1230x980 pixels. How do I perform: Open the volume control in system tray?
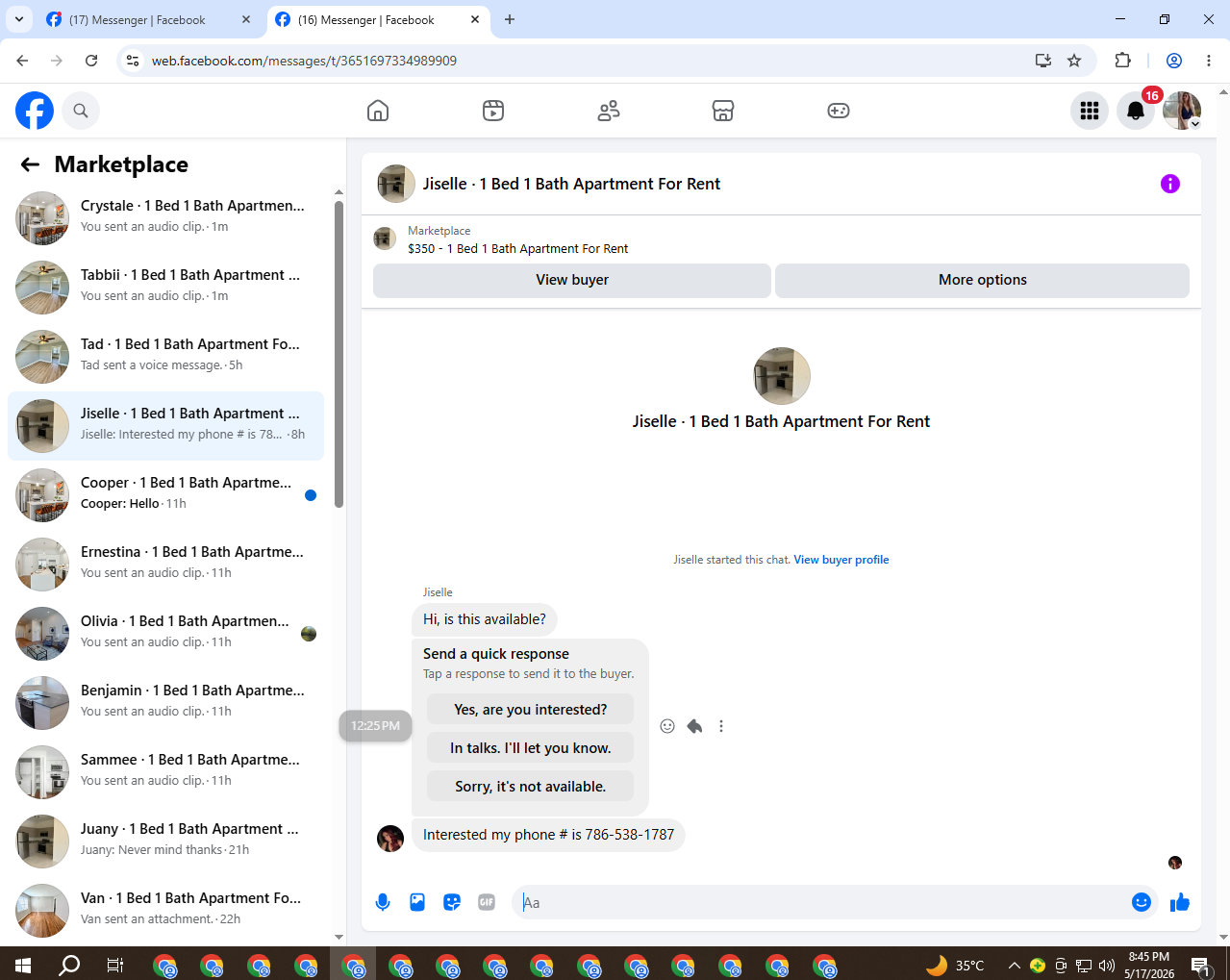[1107, 965]
